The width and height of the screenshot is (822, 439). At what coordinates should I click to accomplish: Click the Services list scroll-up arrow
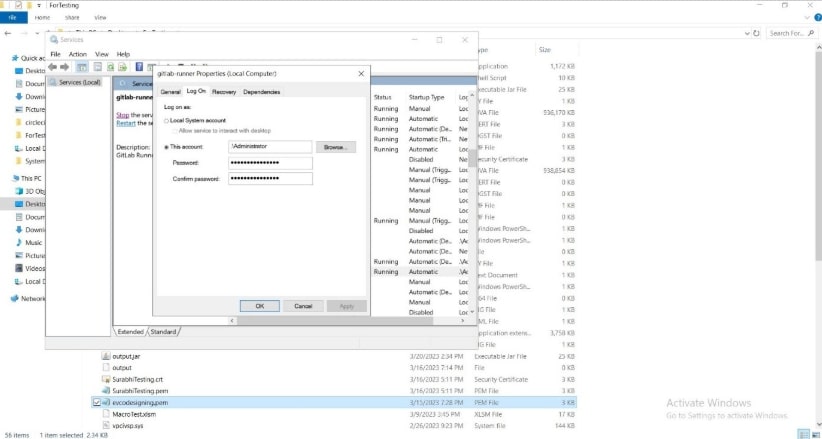[x=471, y=95]
